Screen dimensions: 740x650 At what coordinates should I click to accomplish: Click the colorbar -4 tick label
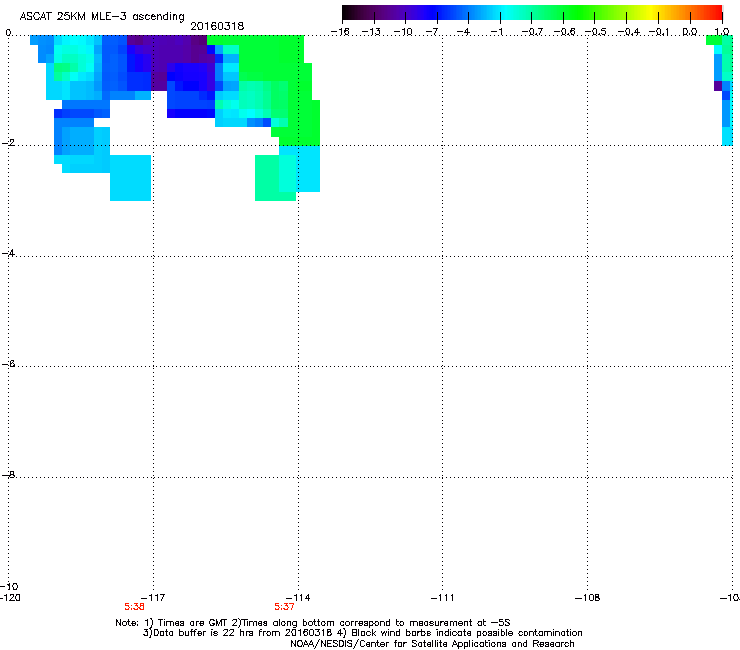[464, 32]
